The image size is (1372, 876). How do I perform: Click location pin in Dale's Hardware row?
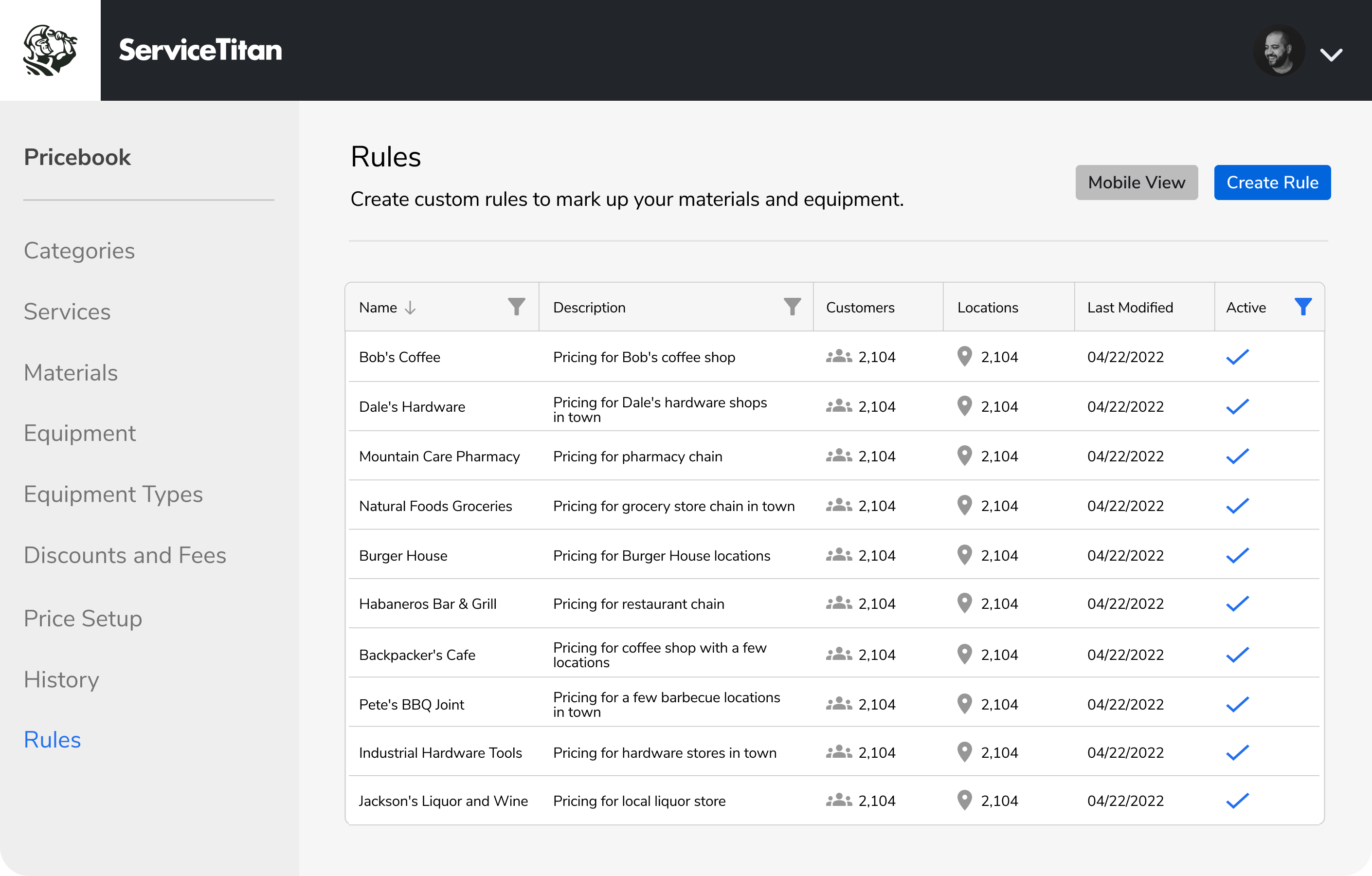coord(964,406)
